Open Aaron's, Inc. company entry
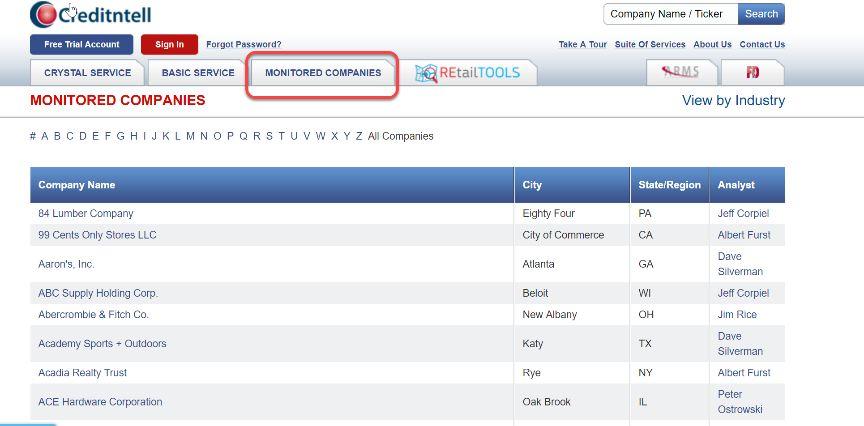This screenshot has height=426, width=864. pyautogui.click(x=66, y=265)
